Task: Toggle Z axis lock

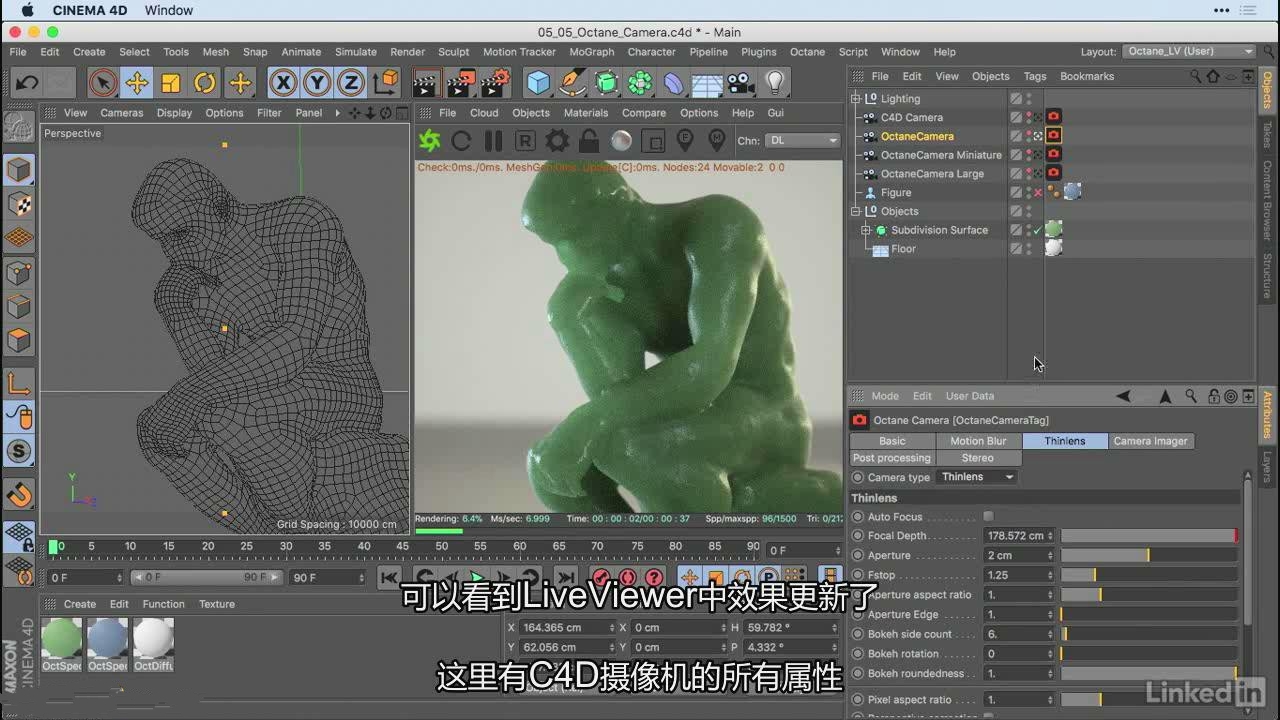Action: pyautogui.click(x=351, y=83)
